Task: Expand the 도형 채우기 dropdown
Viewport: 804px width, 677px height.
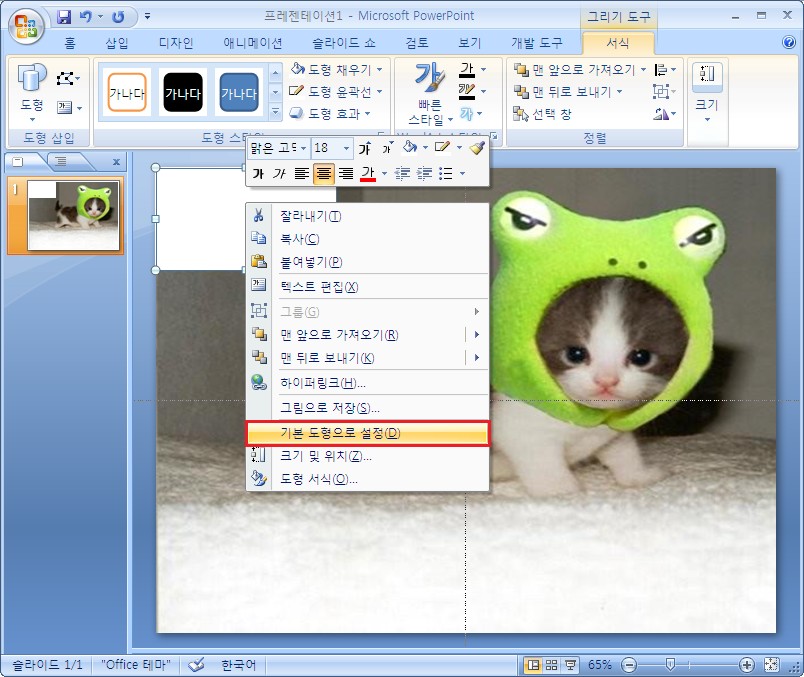Action: click(380, 70)
